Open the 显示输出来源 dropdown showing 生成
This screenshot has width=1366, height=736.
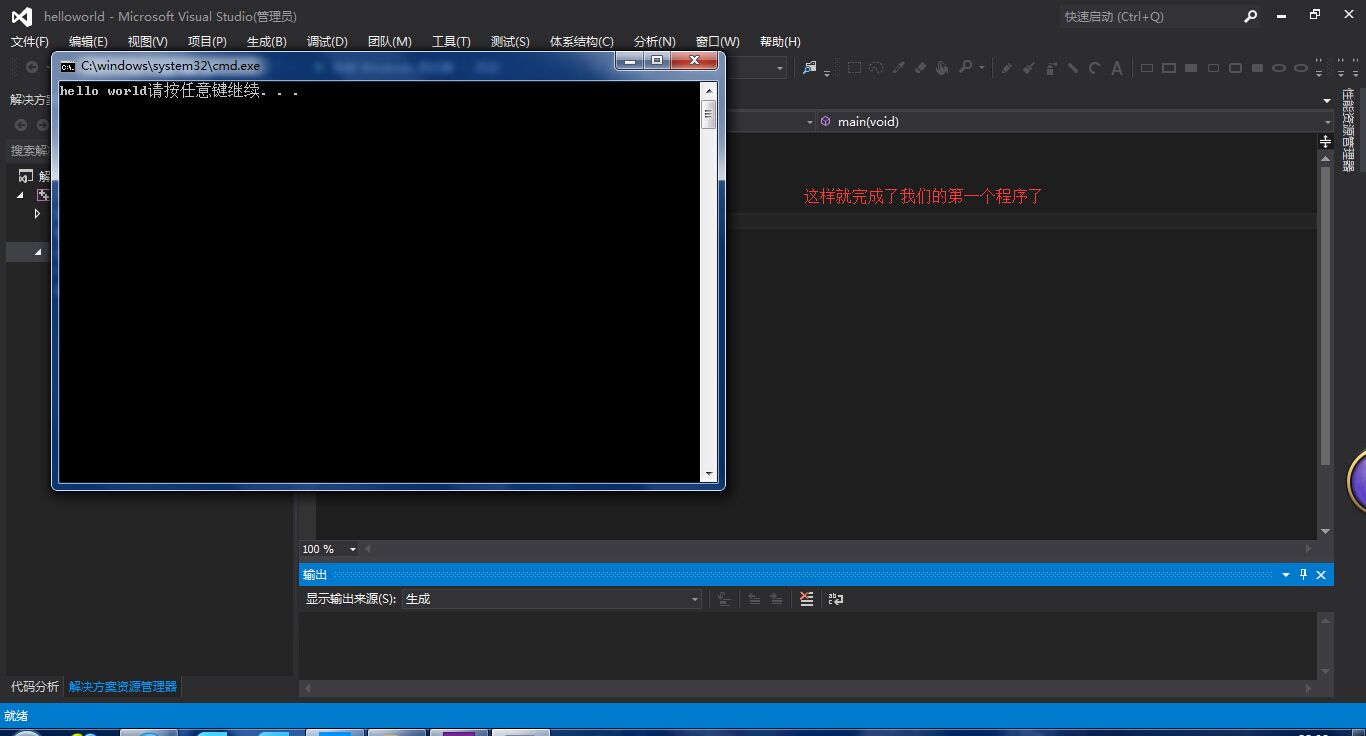point(552,599)
